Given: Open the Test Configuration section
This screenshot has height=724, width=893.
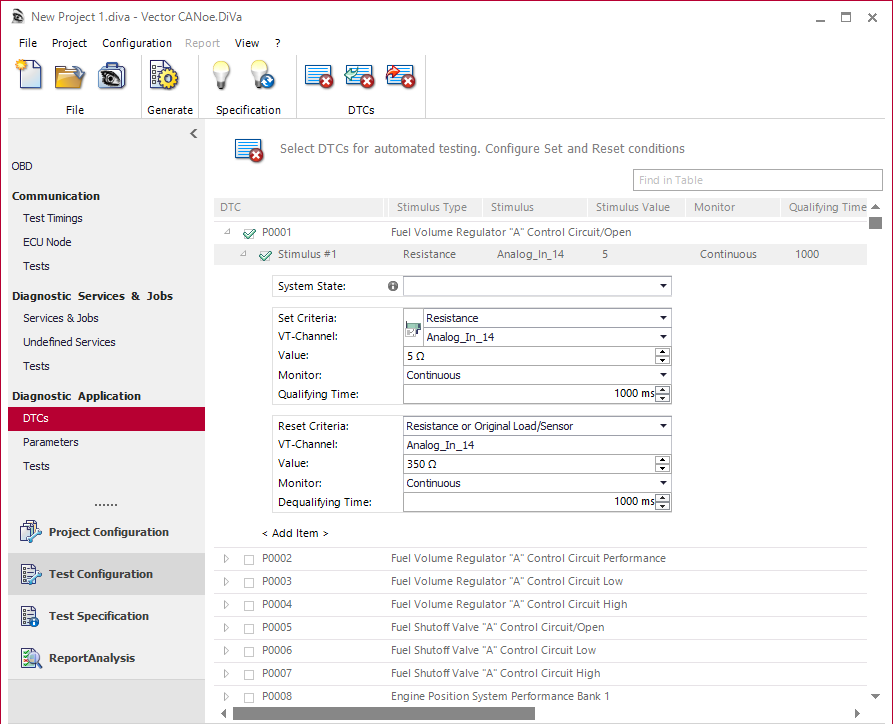Looking at the screenshot, I should [106, 574].
